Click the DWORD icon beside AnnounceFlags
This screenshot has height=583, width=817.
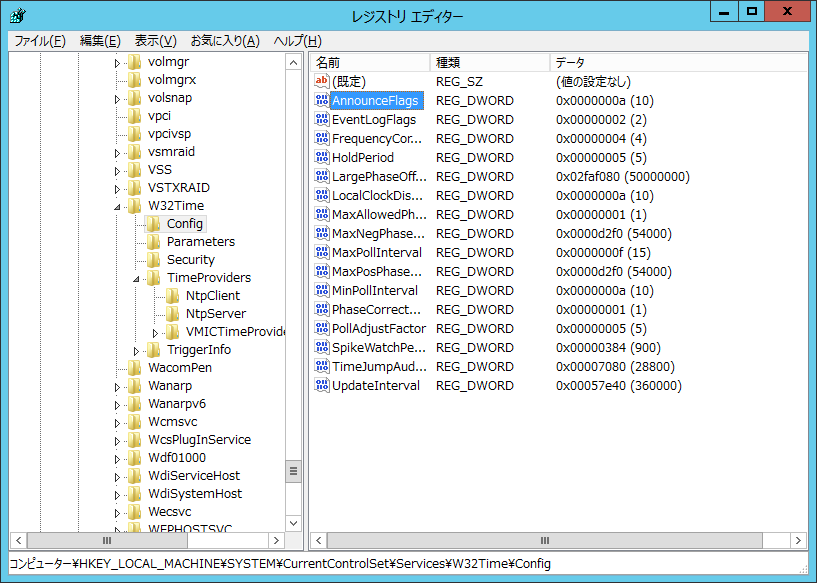[x=321, y=101]
